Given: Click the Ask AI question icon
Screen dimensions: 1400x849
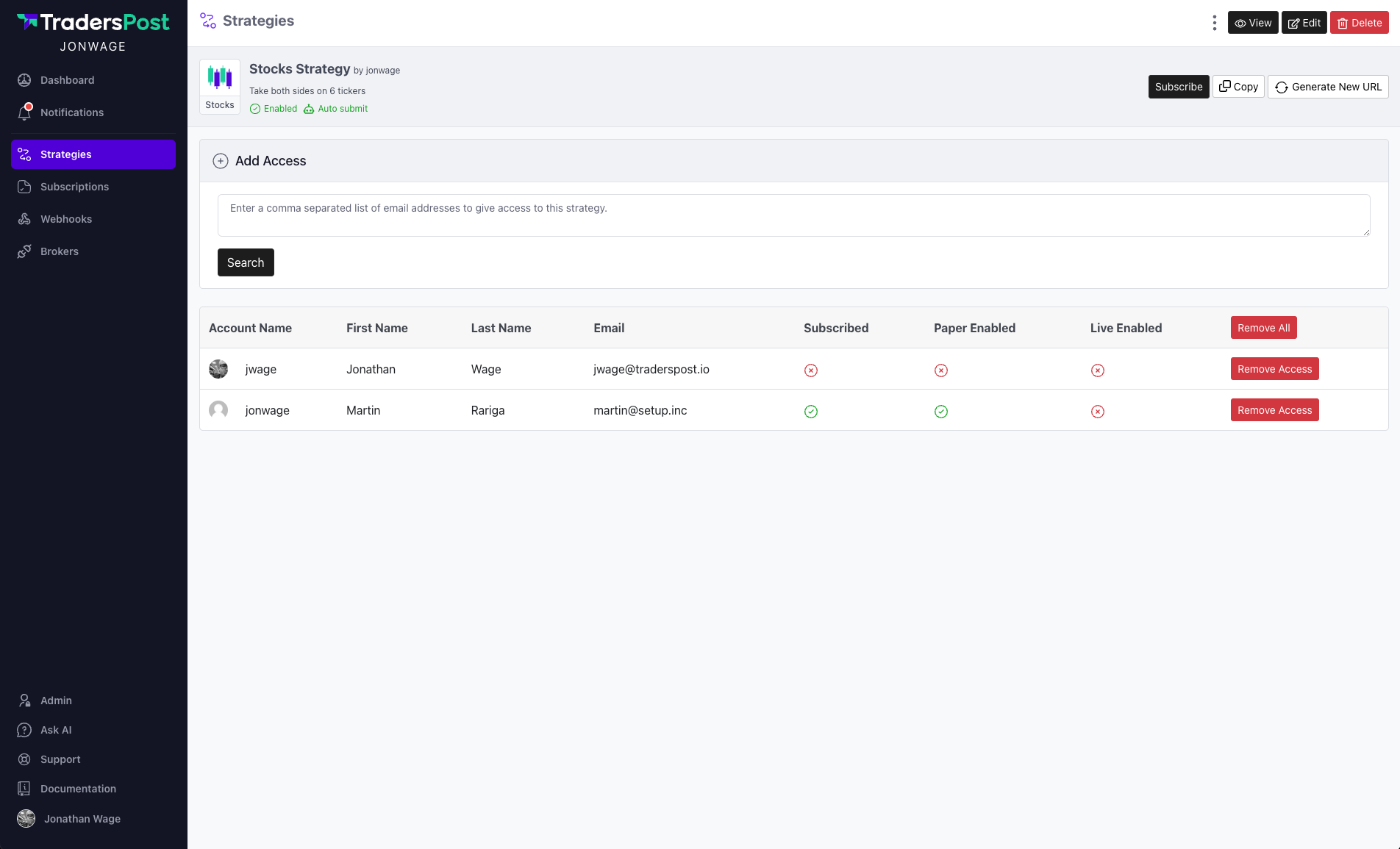Looking at the screenshot, I should pyautogui.click(x=24, y=730).
